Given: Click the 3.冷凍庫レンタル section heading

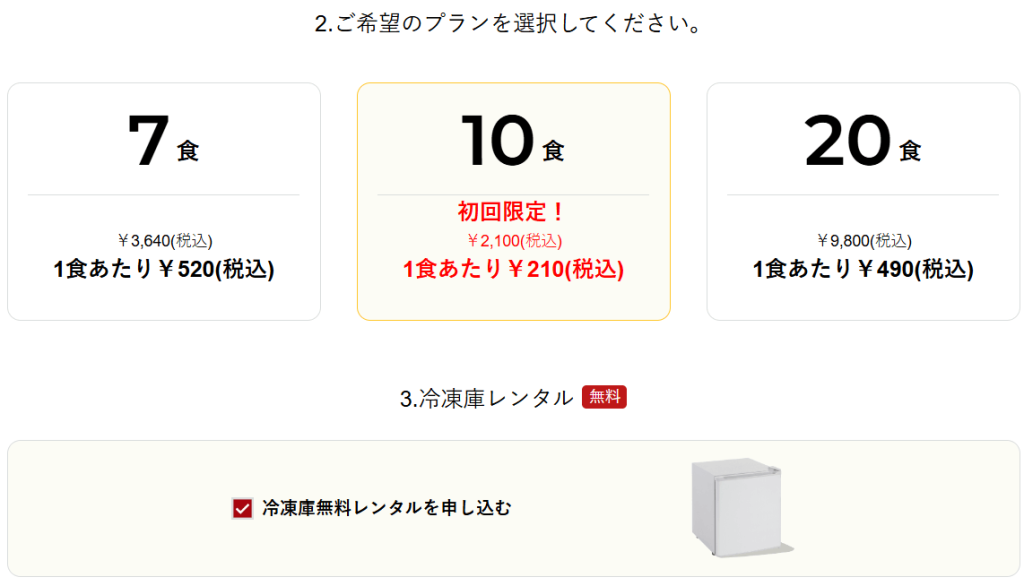Looking at the screenshot, I should click(x=486, y=398).
